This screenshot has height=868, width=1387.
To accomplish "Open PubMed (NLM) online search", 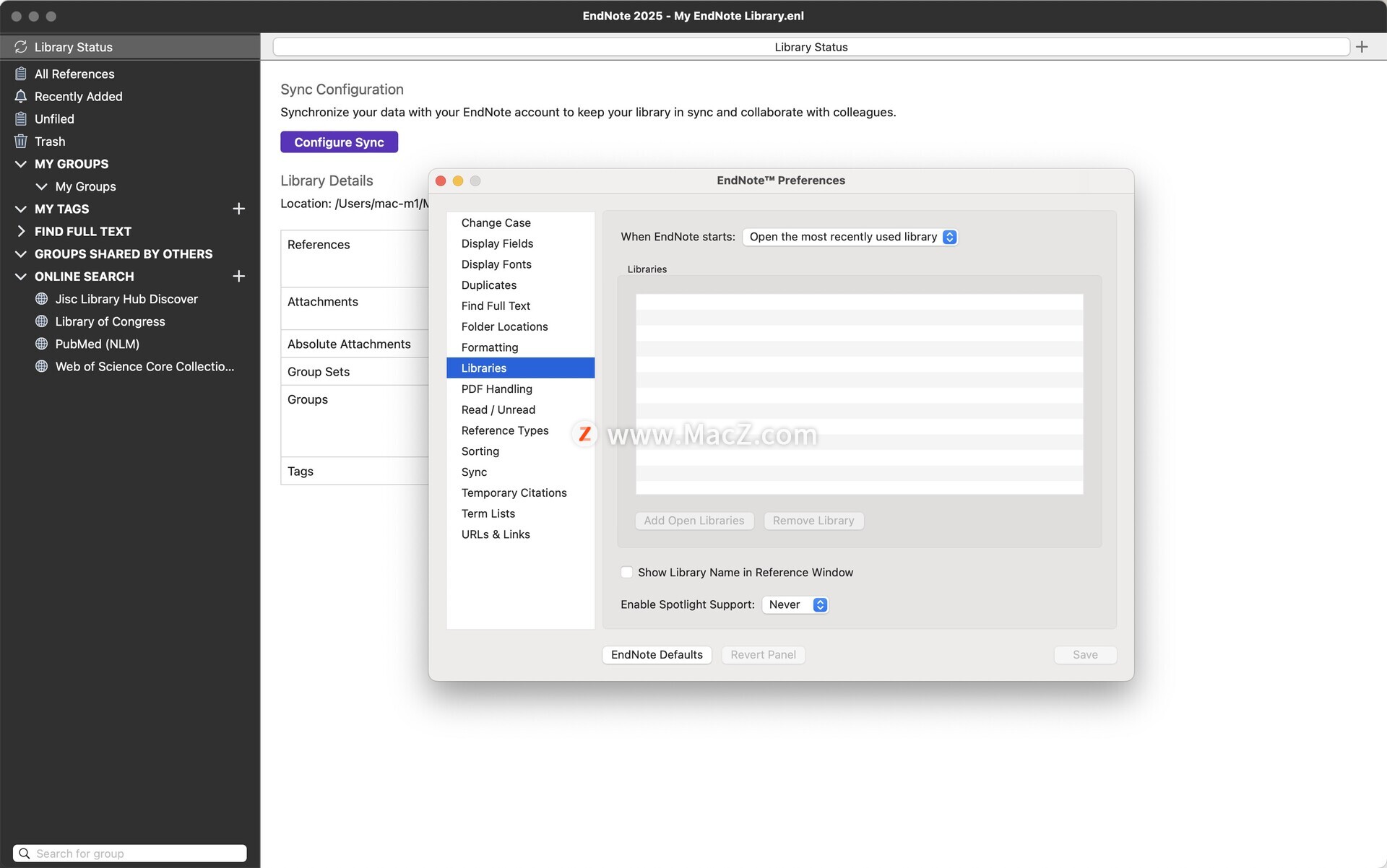I will click(x=130, y=344).
